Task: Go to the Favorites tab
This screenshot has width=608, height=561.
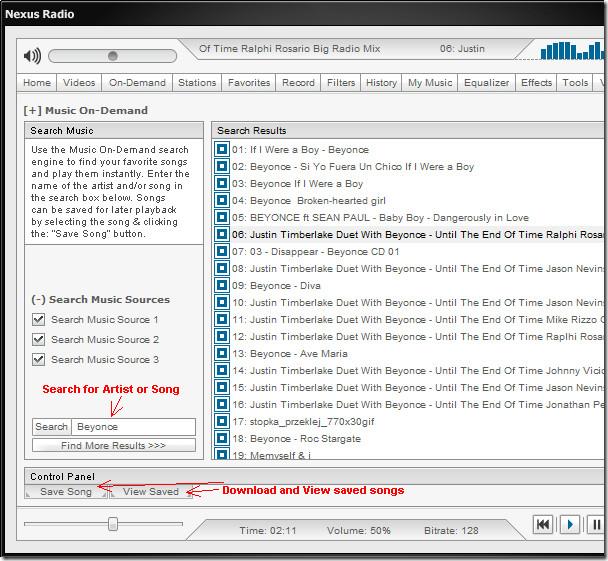Action: [x=249, y=83]
